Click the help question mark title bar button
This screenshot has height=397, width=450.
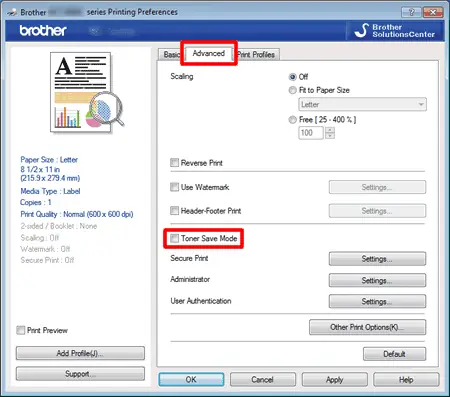tap(411, 12)
